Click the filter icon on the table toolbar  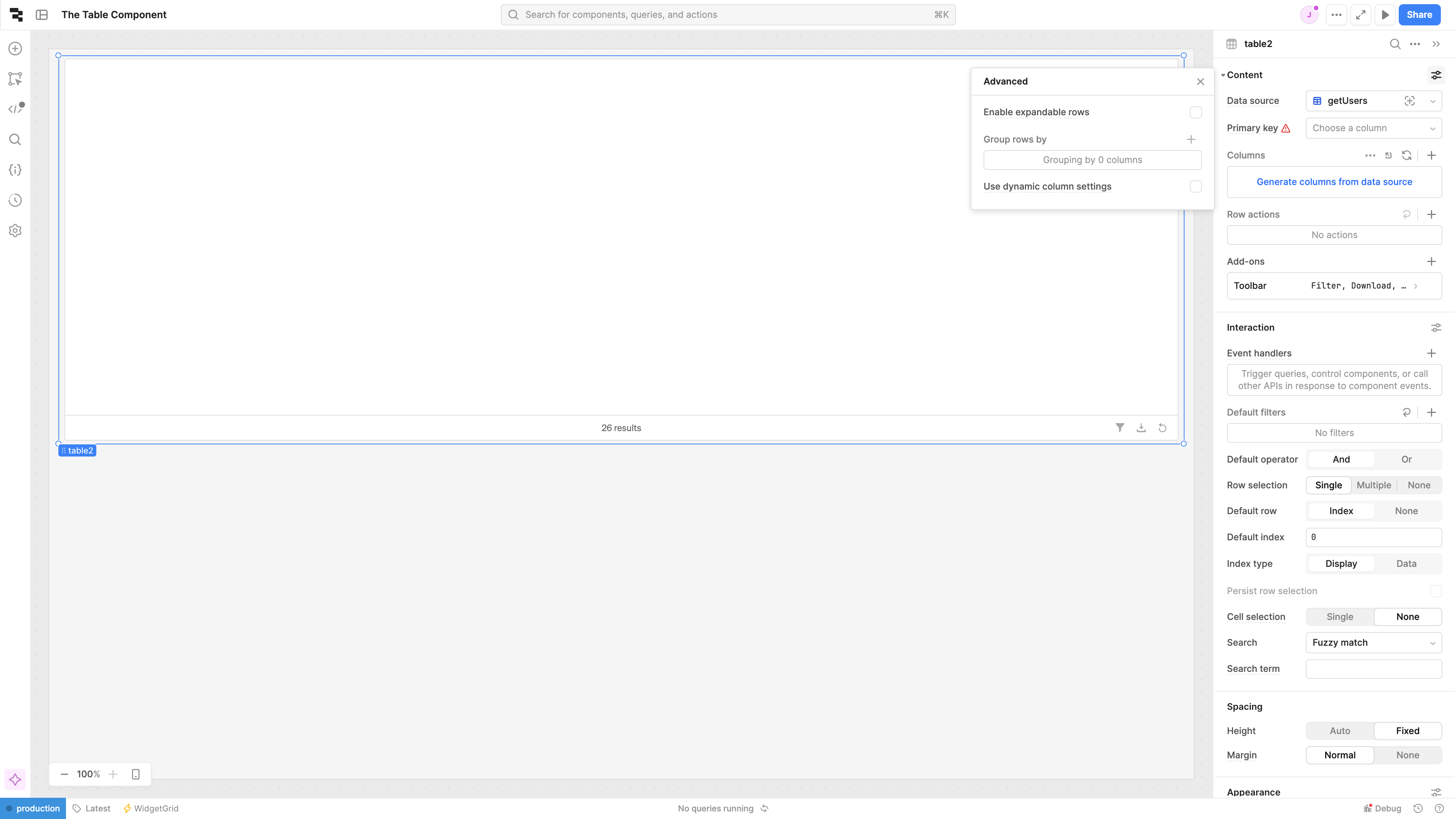coord(1120,428)
